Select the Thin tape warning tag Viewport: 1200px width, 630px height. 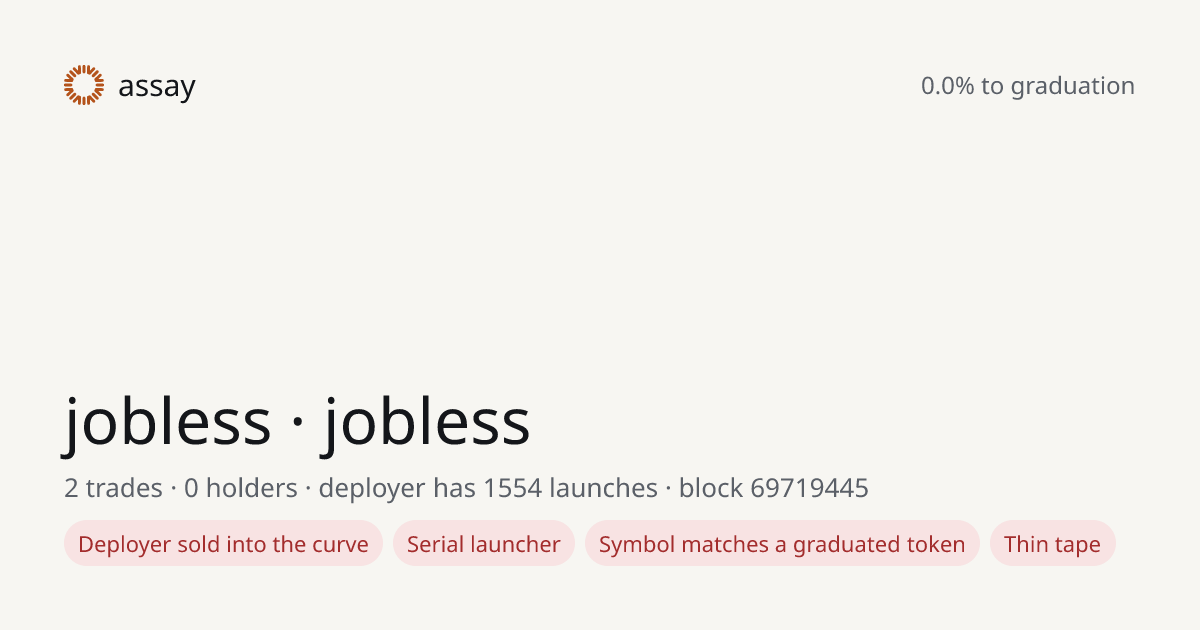[x=1052, y=544]
